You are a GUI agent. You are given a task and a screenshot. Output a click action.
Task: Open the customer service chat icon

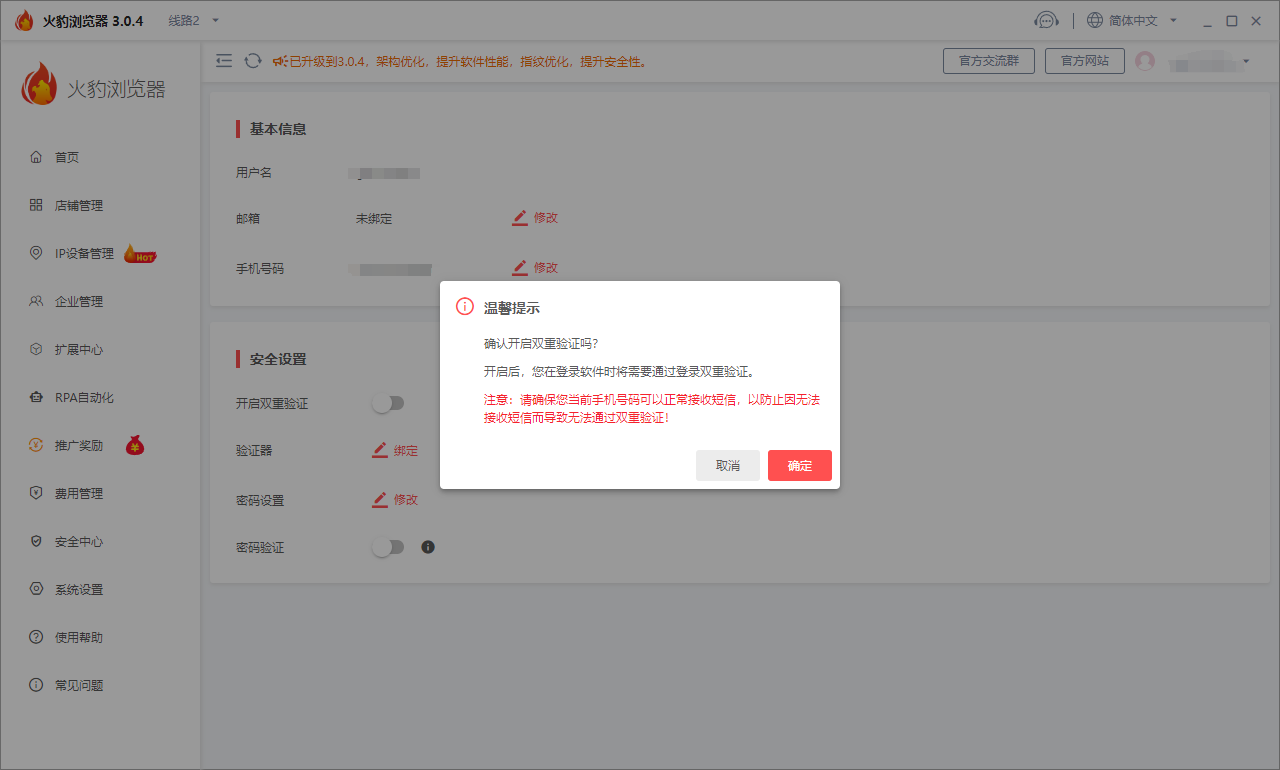[x=1047, y=19]
